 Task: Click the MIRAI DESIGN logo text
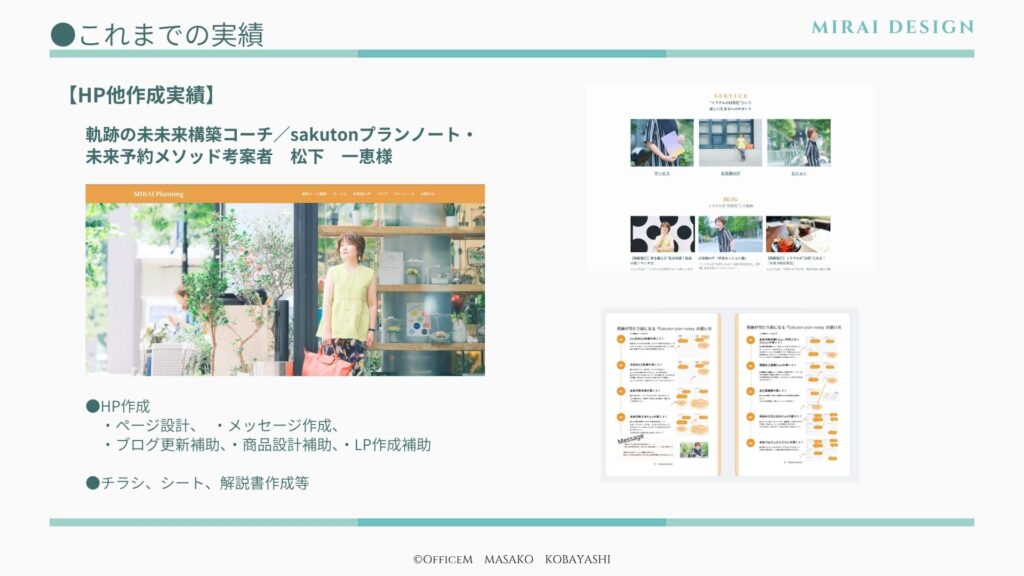click(892, 27)
